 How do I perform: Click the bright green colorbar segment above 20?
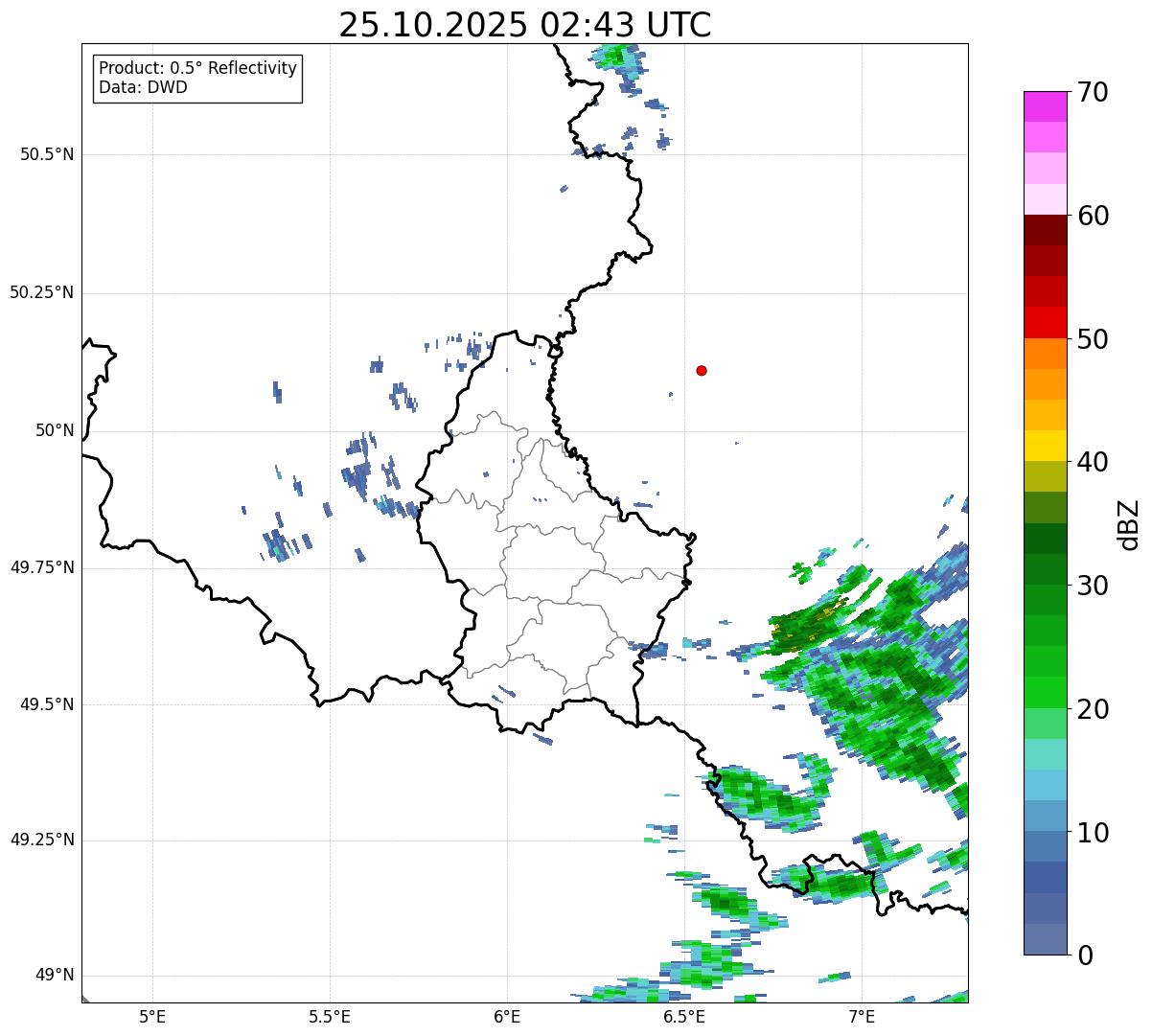[x=1045, y=693]
